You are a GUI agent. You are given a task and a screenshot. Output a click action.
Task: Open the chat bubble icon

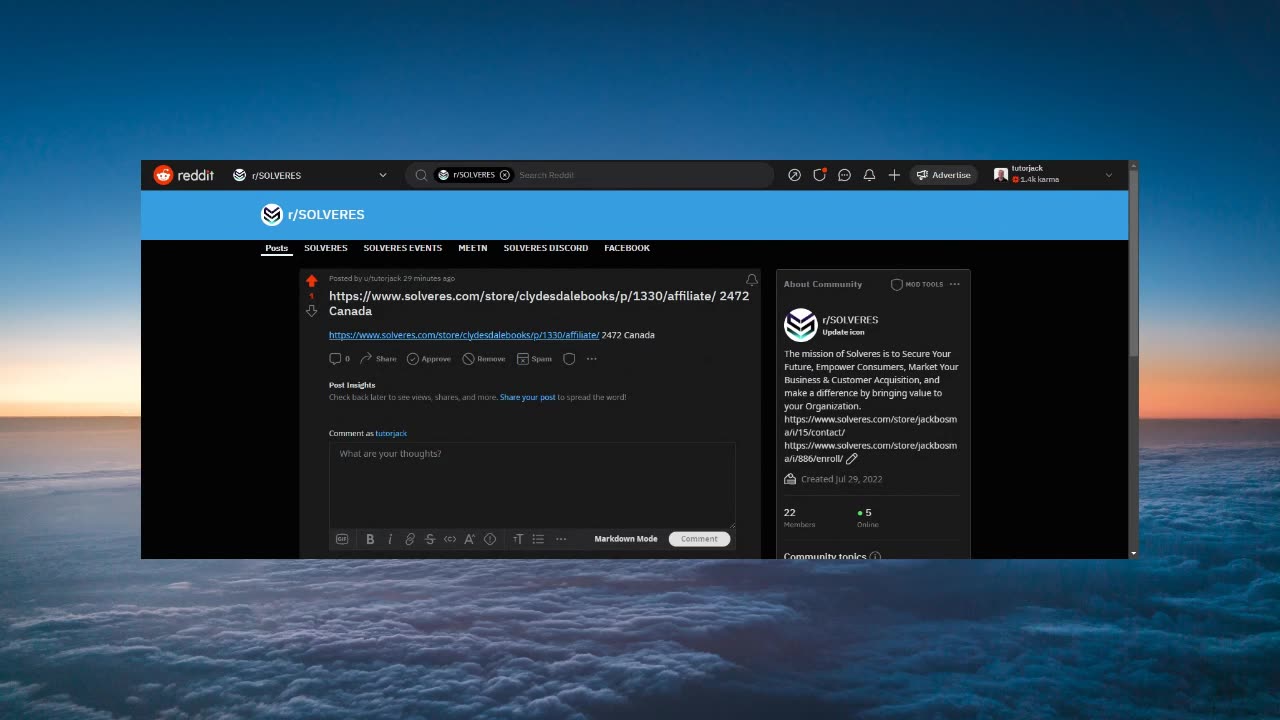[844, 175]
